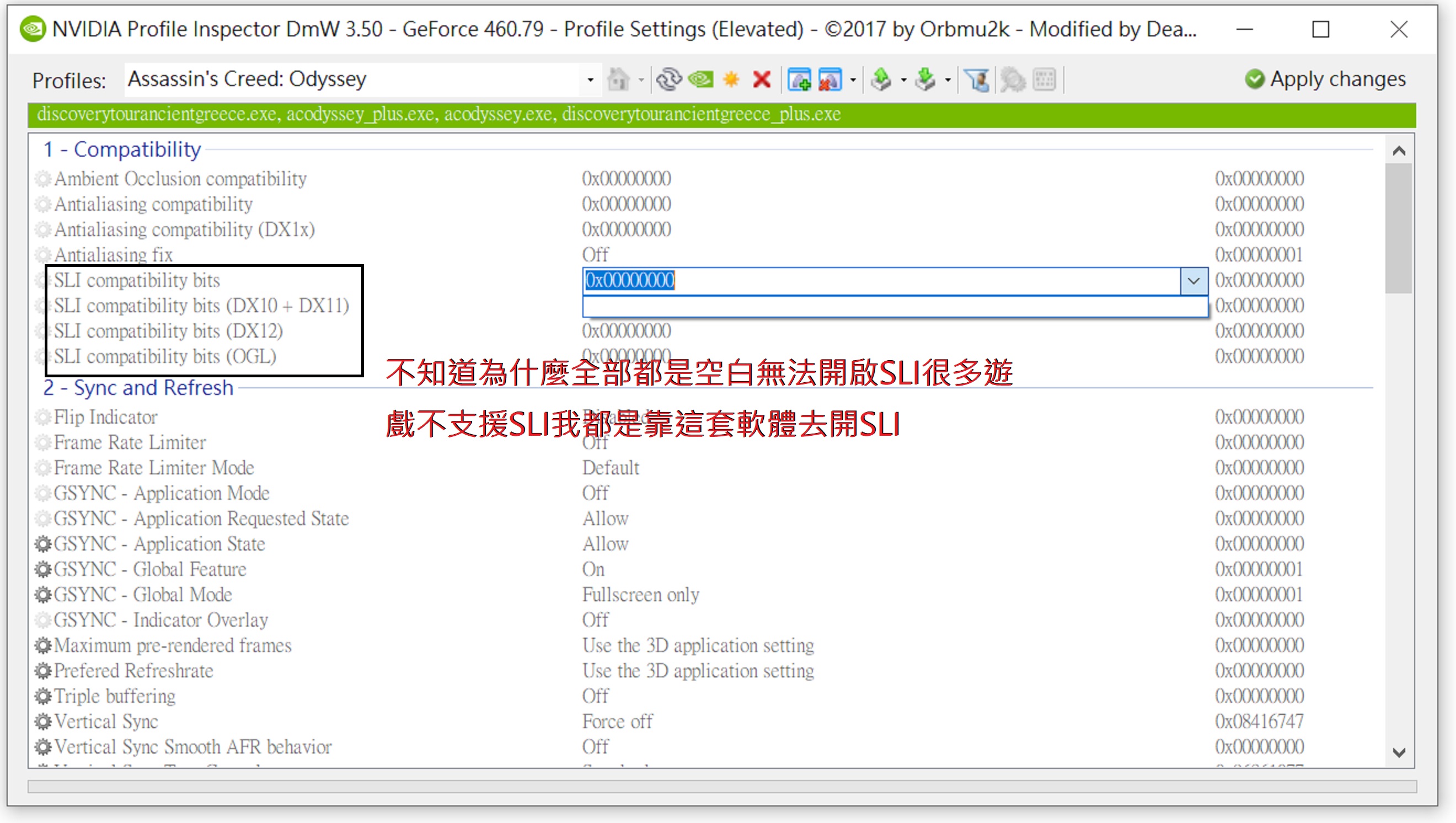Click the gear icon beside Prefered Refreshrate

coord(43,671)
